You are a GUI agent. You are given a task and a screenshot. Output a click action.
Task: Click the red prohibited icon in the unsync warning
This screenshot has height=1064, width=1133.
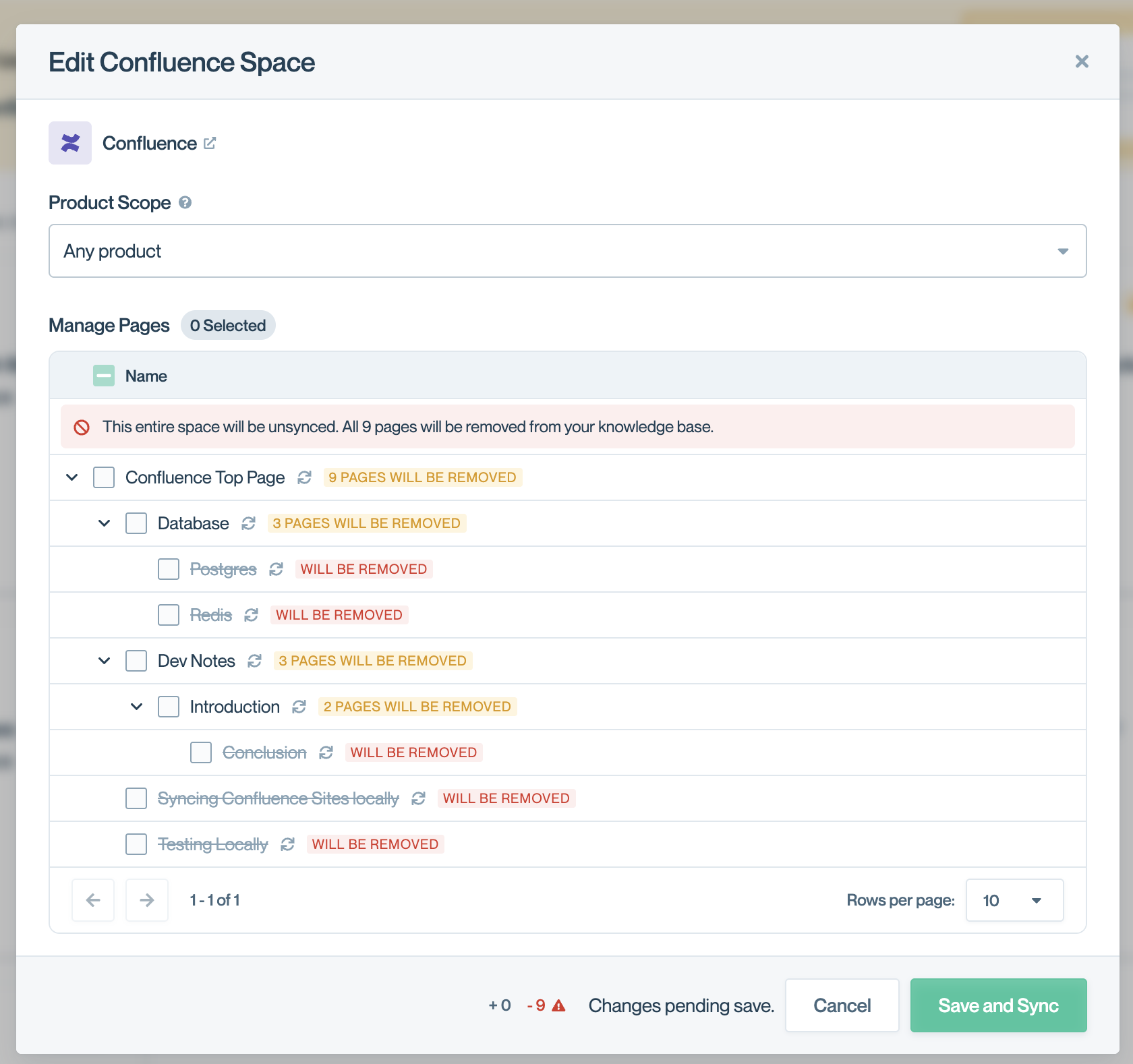point(82,427)
